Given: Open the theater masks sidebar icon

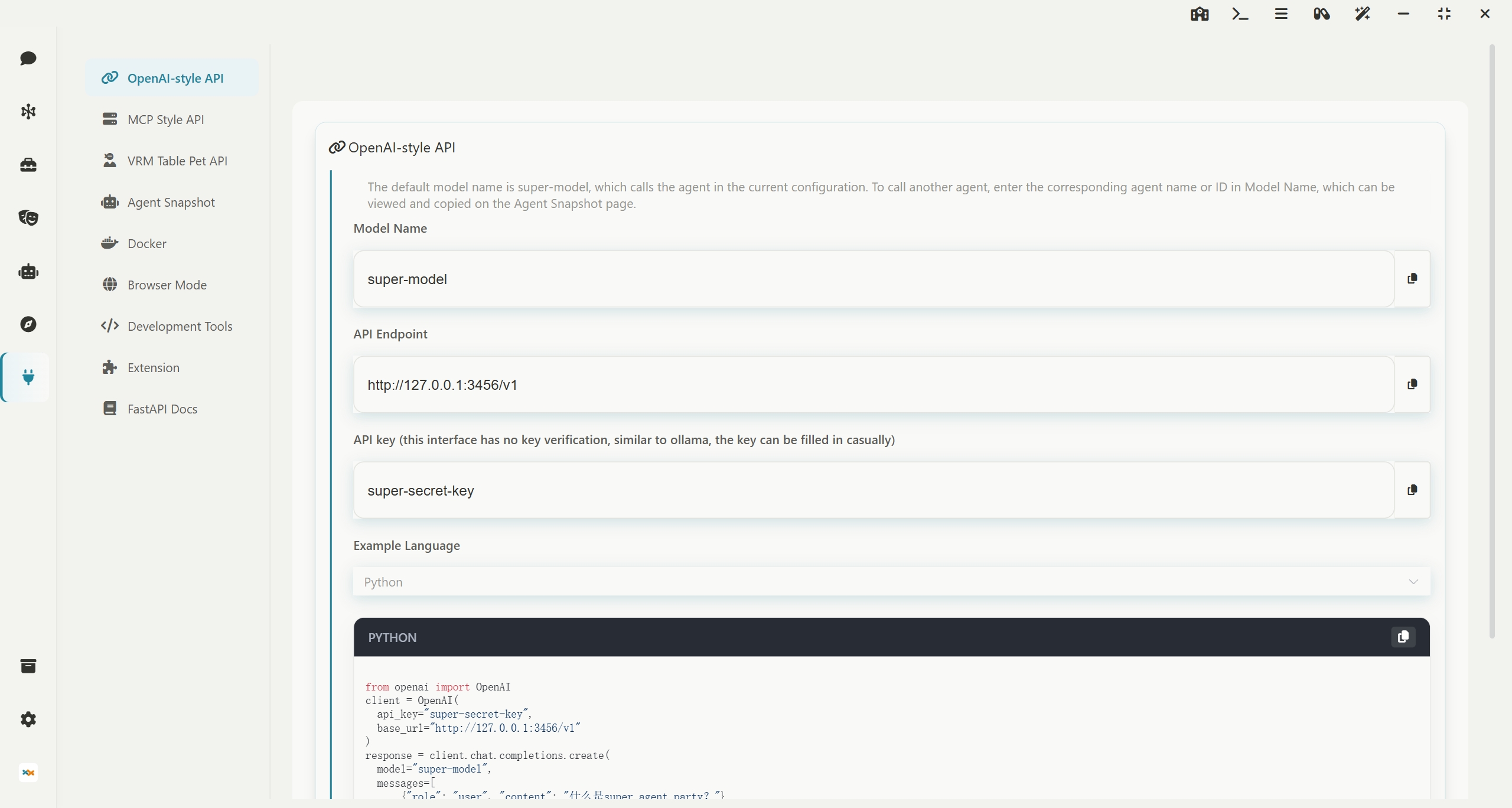Looking at the screenshot, I should (x=28, y=218).
